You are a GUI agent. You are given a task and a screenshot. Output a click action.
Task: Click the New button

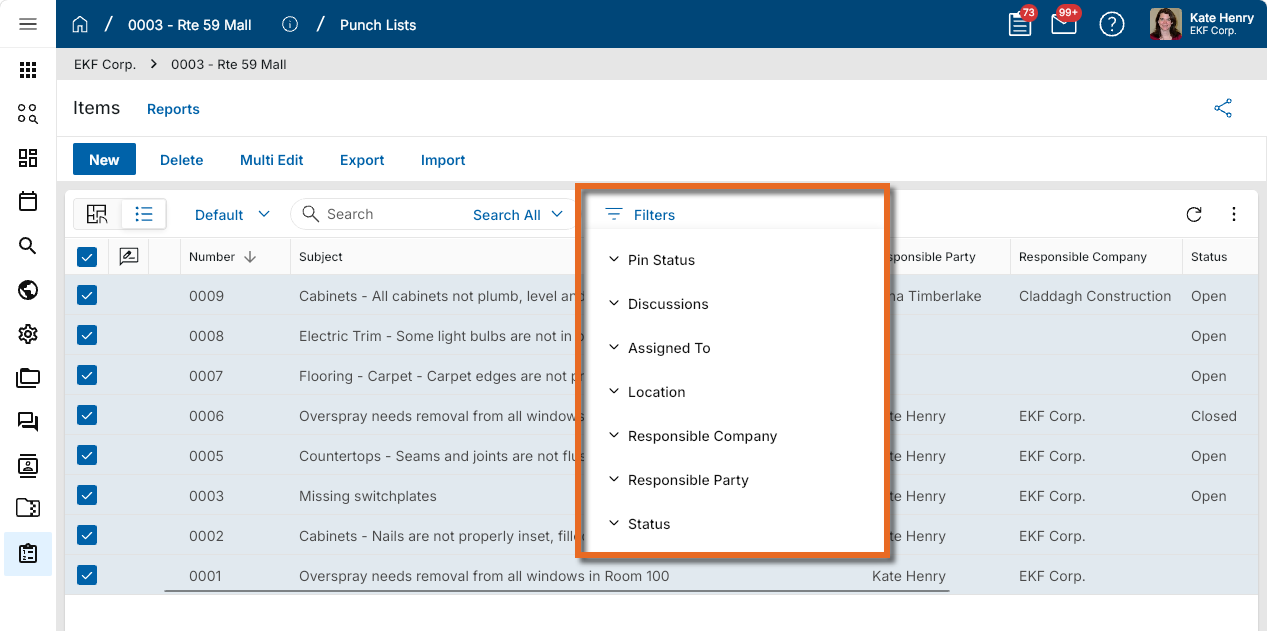click(x=104, y=160)
